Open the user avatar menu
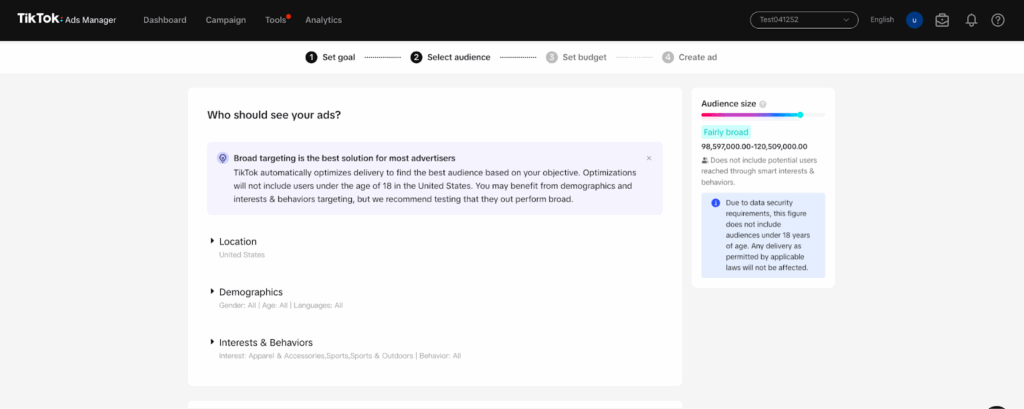Viewport: 1024px width, 409px height. 914,20
